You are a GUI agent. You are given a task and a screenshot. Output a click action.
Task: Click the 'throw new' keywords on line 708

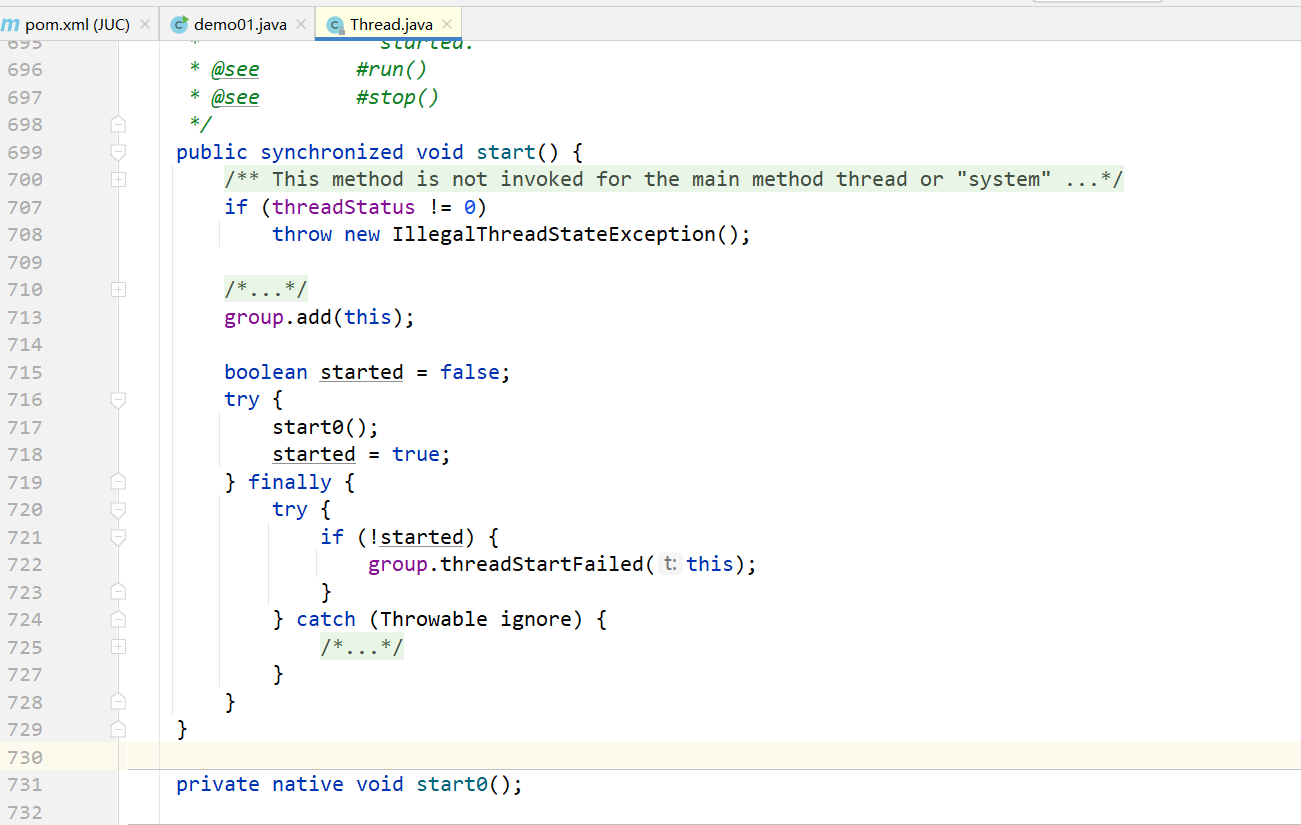326,235
